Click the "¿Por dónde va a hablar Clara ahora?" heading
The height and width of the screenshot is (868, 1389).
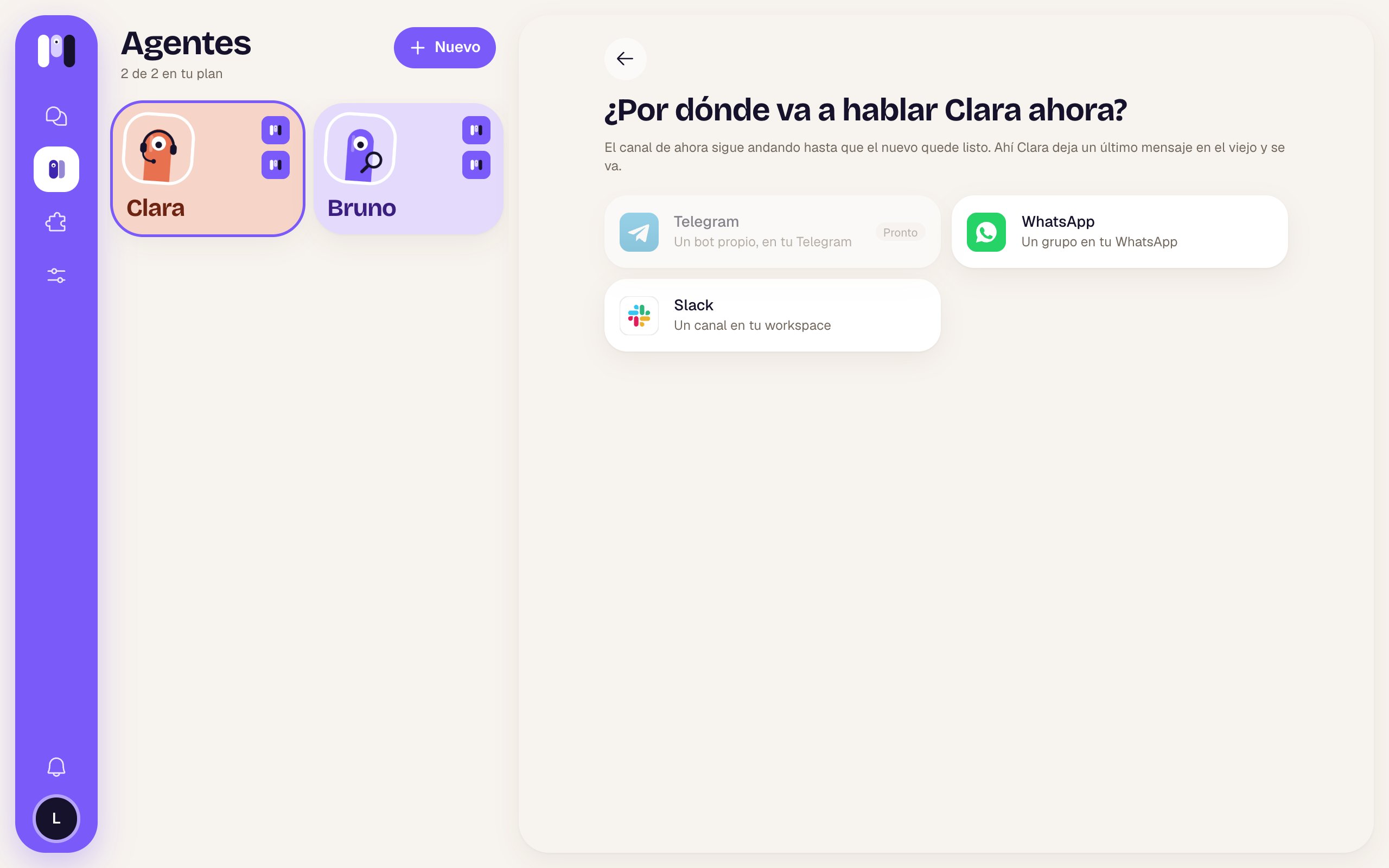(865, 110)
